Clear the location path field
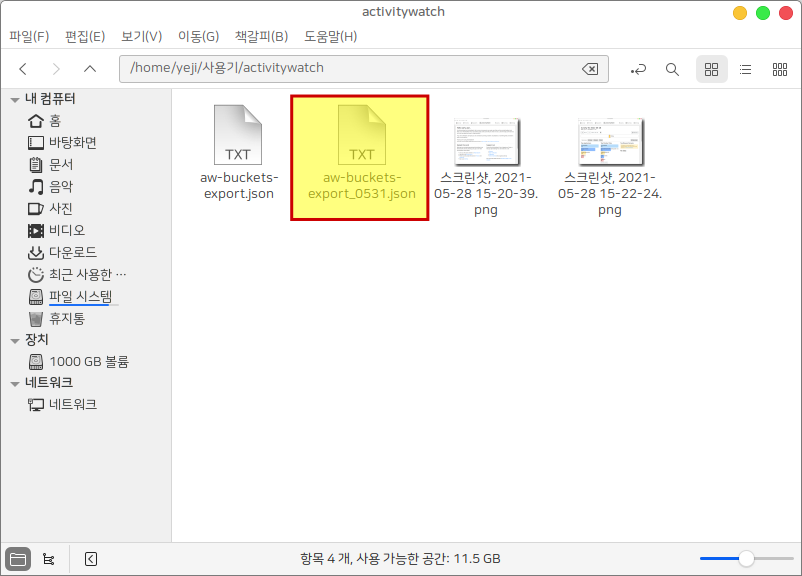This screenshot has height=576, width=802. pos(590,69)
